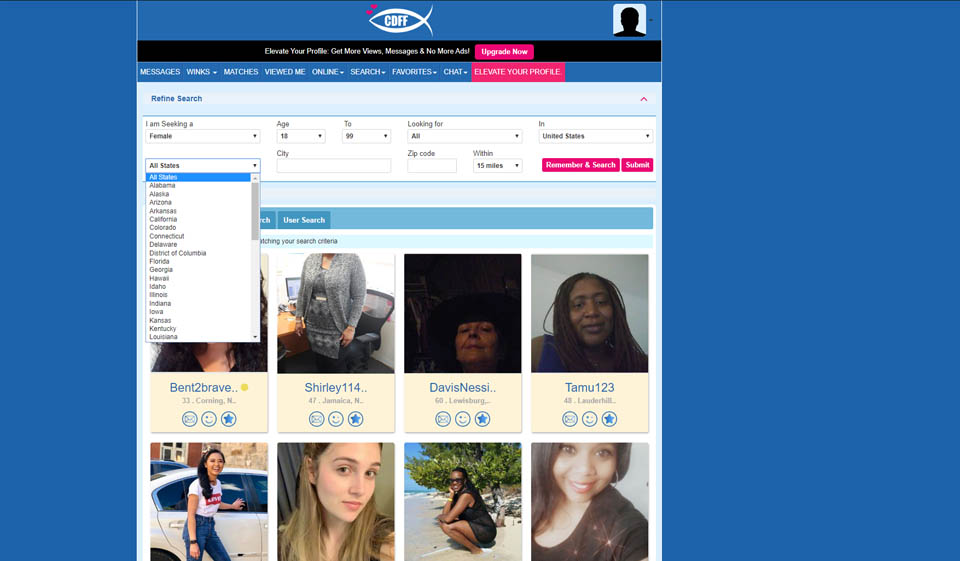960x561 pixels.
Task: Add Tamu123 to favorites via star
Action: pyautogui.click(x=609, y=419)
